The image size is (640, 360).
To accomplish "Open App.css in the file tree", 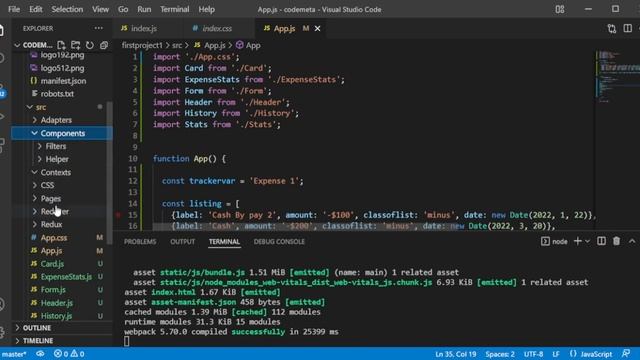I will tap(54, 238).
